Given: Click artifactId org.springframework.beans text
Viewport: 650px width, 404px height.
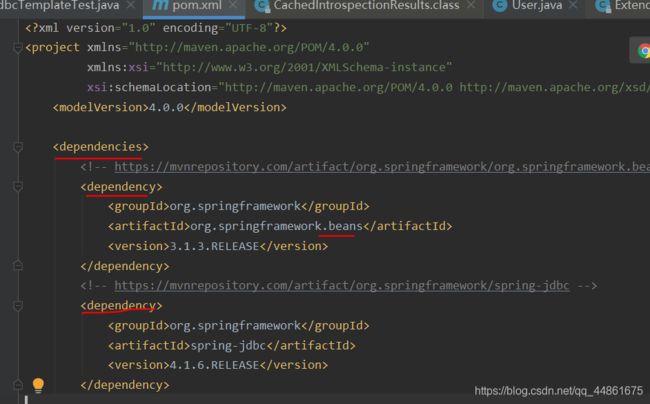Looking at the screenshot, I should [276, 226].
